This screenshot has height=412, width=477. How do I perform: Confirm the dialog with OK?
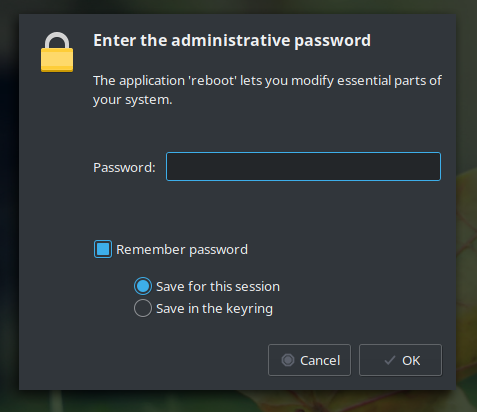point(400,360)
